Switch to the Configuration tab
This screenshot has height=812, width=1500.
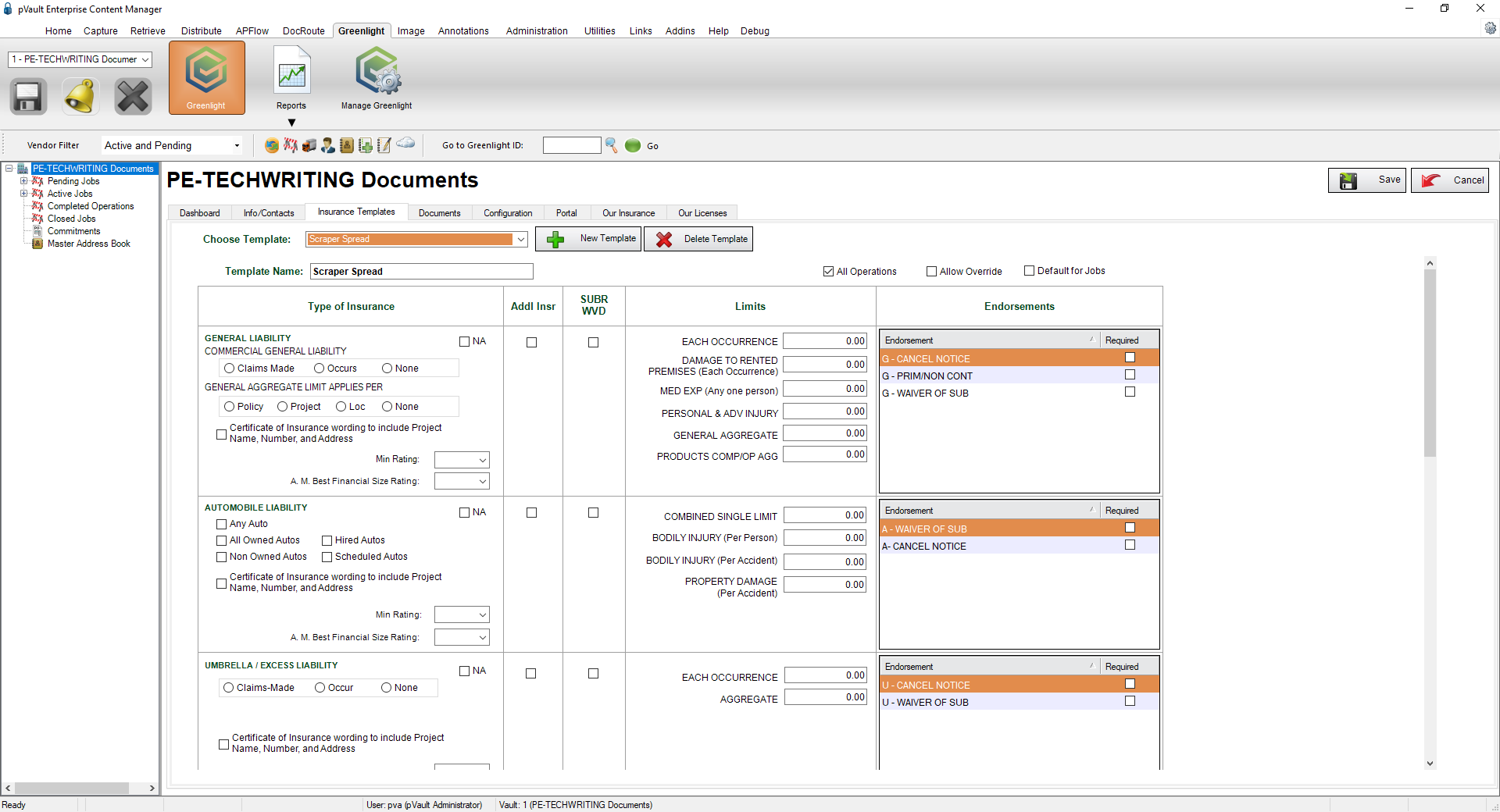click(x=508, y=213)
